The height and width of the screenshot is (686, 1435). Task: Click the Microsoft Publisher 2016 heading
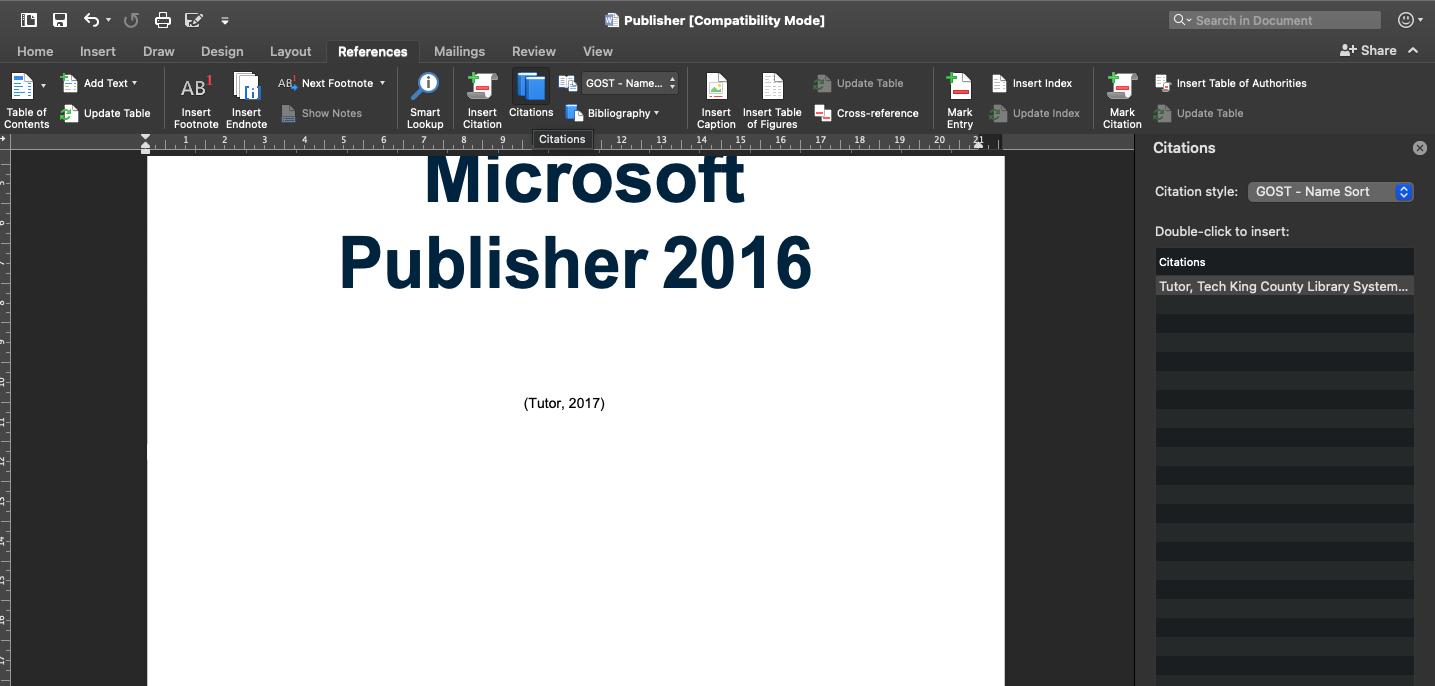[576, 224]
